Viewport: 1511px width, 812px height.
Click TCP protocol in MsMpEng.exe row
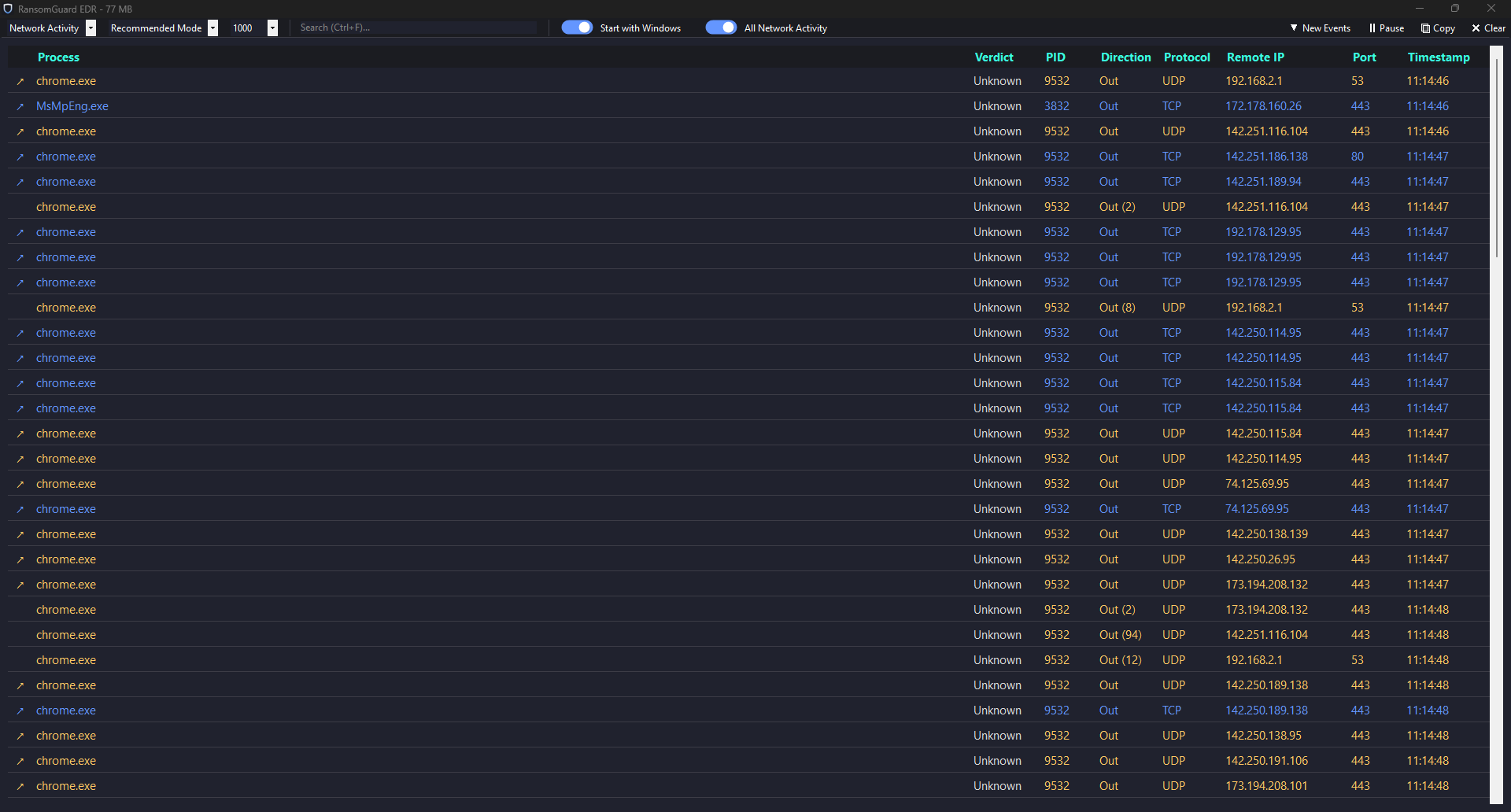tap(1172, 106)
